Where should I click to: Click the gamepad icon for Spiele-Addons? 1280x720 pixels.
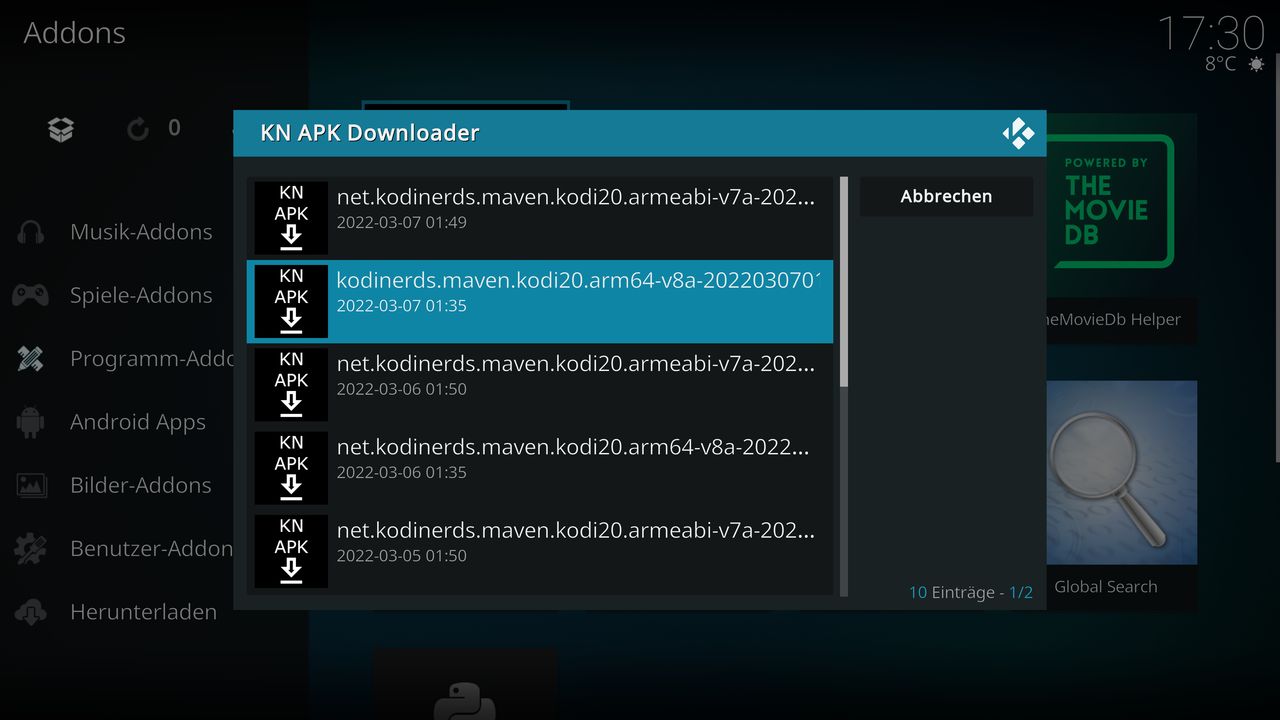click(30, 295)
